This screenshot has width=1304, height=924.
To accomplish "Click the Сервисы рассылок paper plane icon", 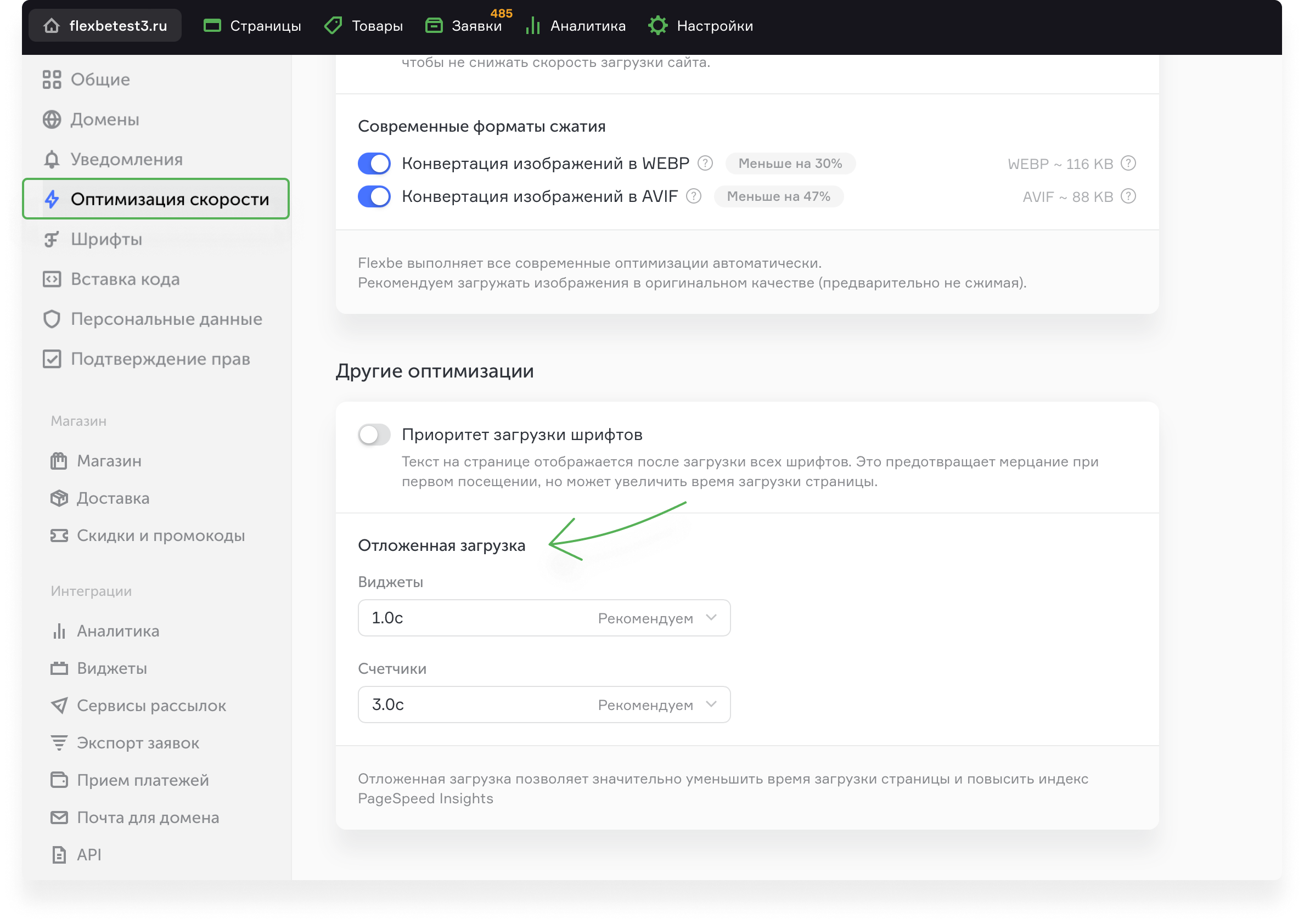I will click(59, 706).
